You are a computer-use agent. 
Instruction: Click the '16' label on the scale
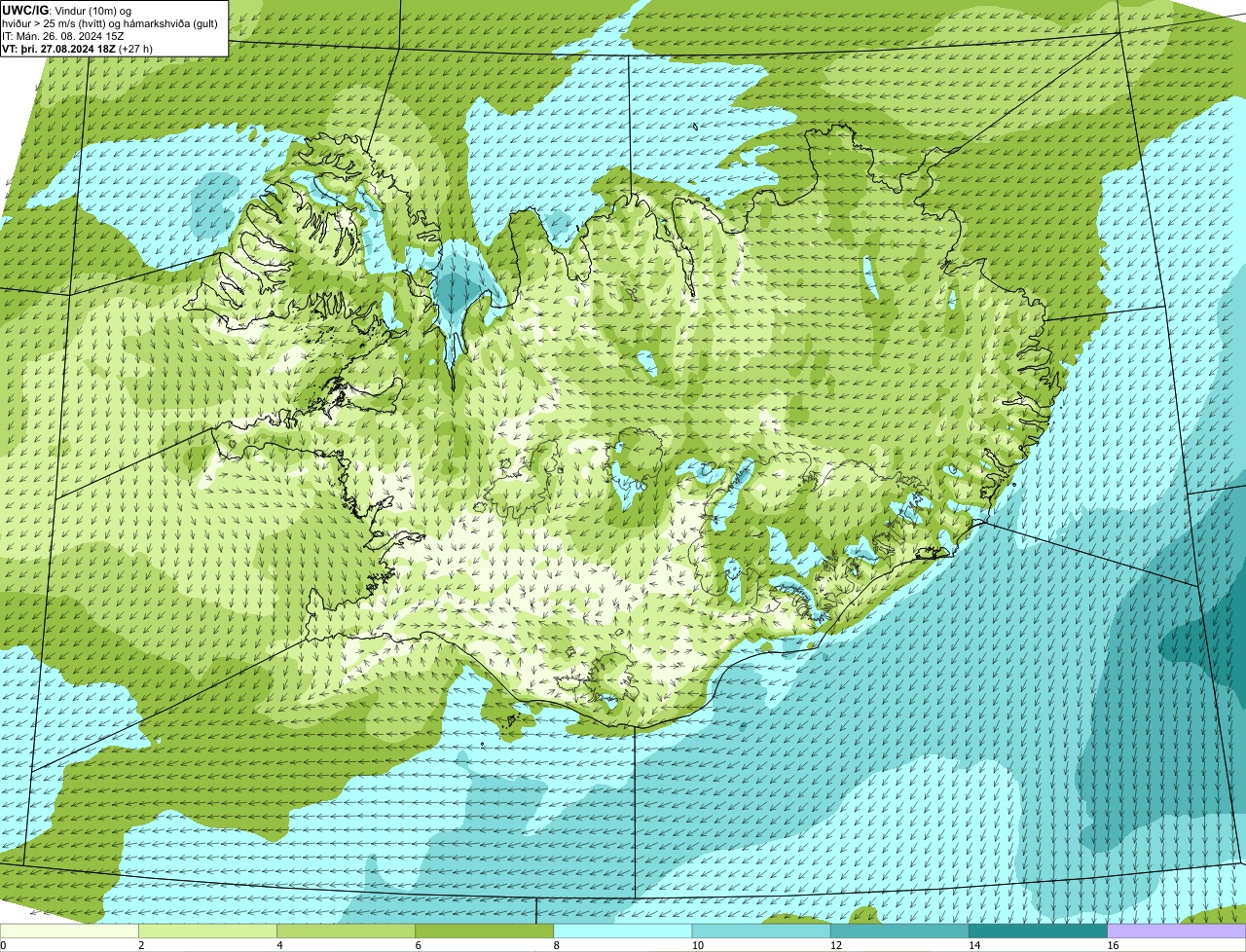(x=1113, y=945)
